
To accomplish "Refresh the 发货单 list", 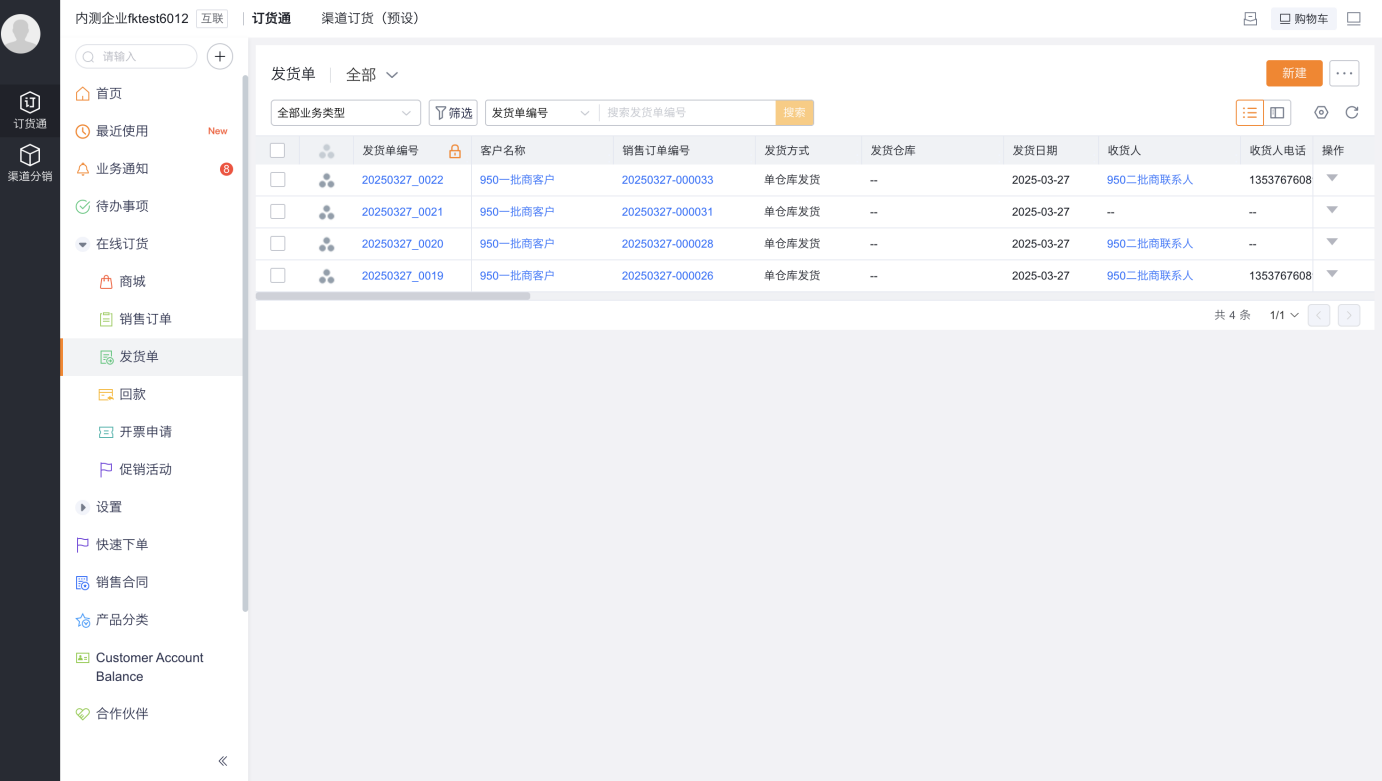I will pos(1352,113).
